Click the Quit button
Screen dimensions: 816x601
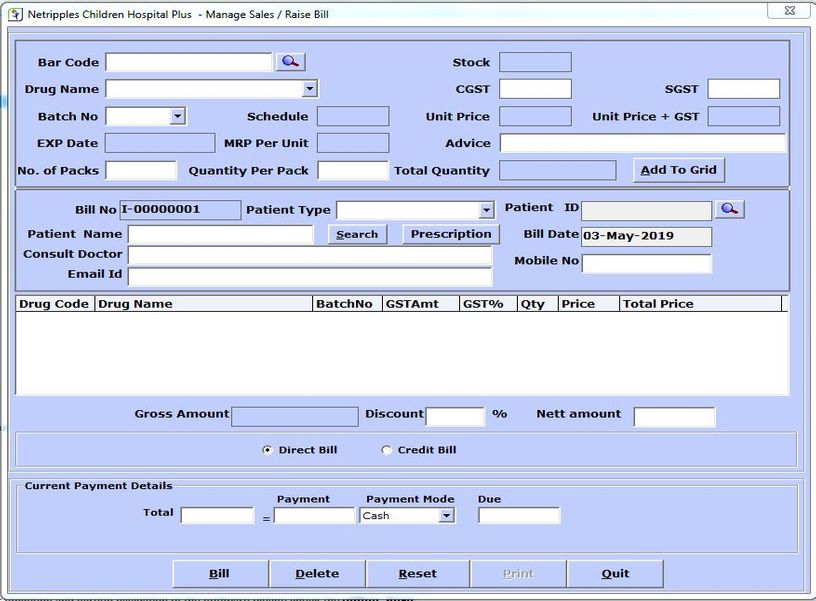tap(615, 573)
